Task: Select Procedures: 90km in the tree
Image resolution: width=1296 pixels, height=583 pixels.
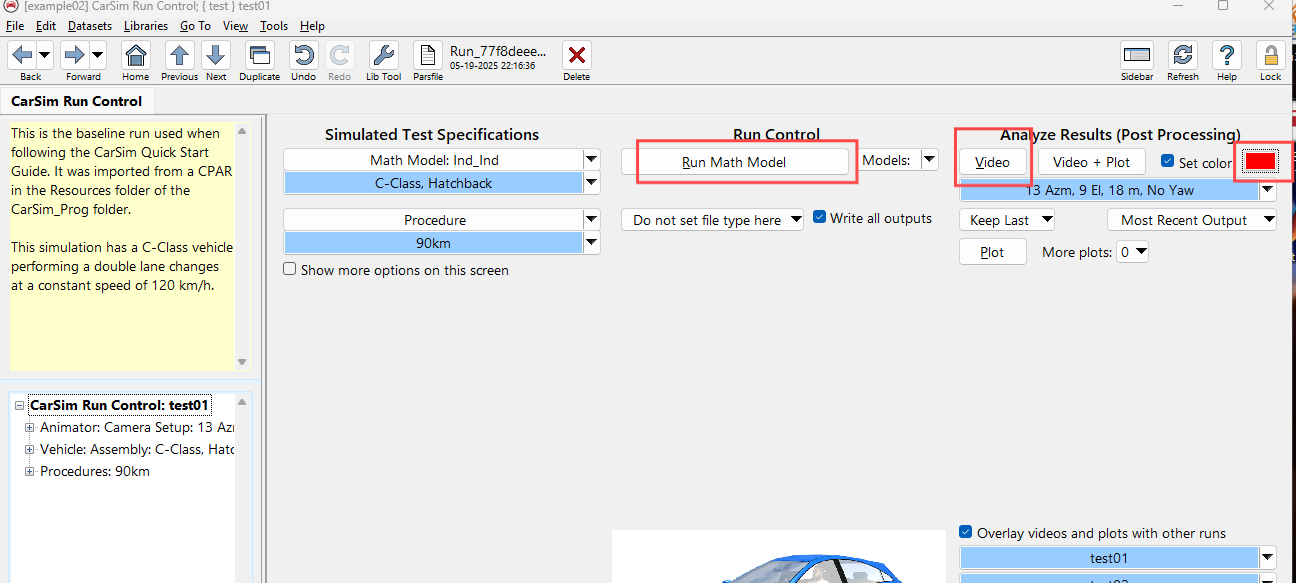Action: (95, 471)
